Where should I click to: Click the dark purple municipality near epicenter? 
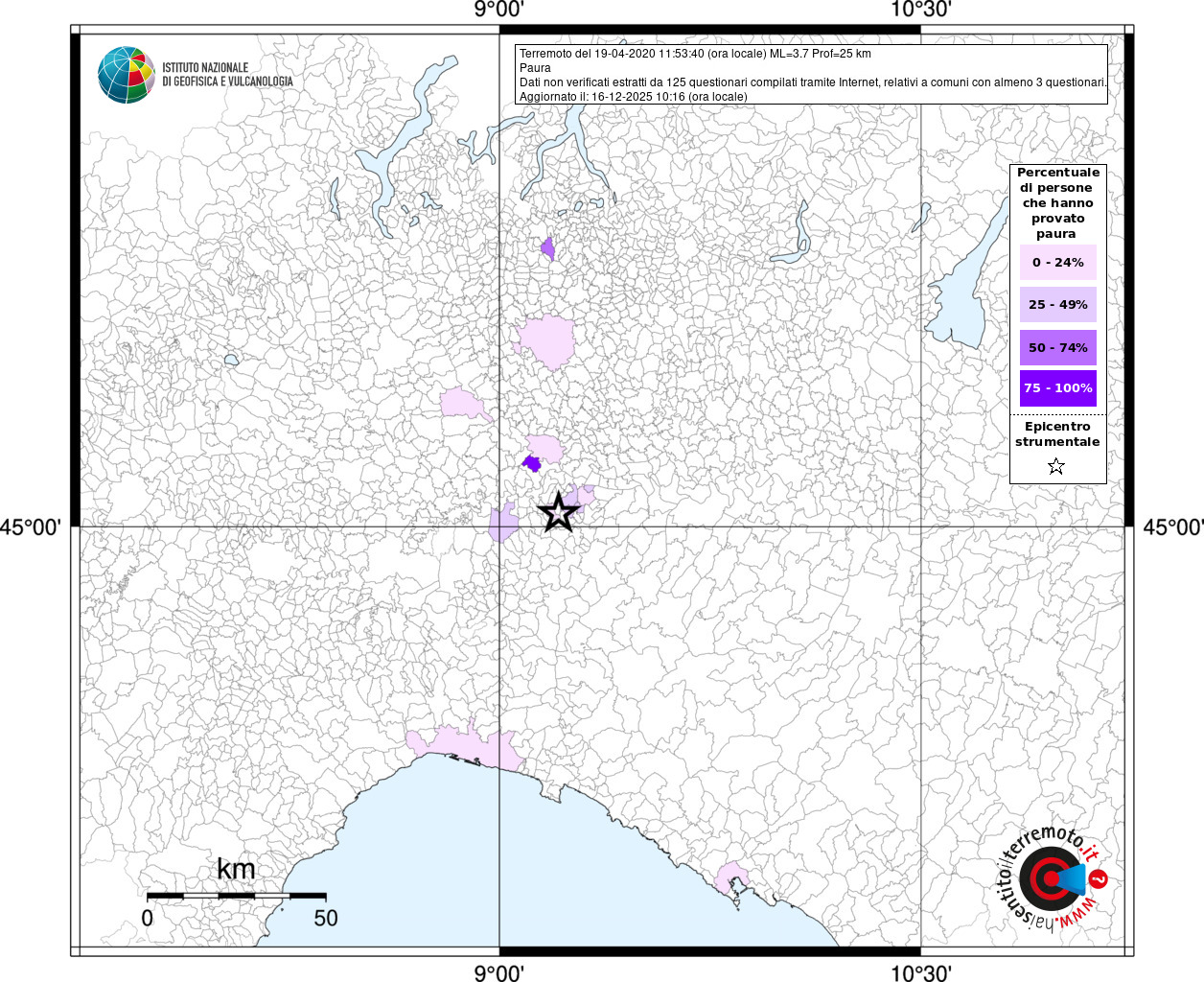click(x=532, y=464)
